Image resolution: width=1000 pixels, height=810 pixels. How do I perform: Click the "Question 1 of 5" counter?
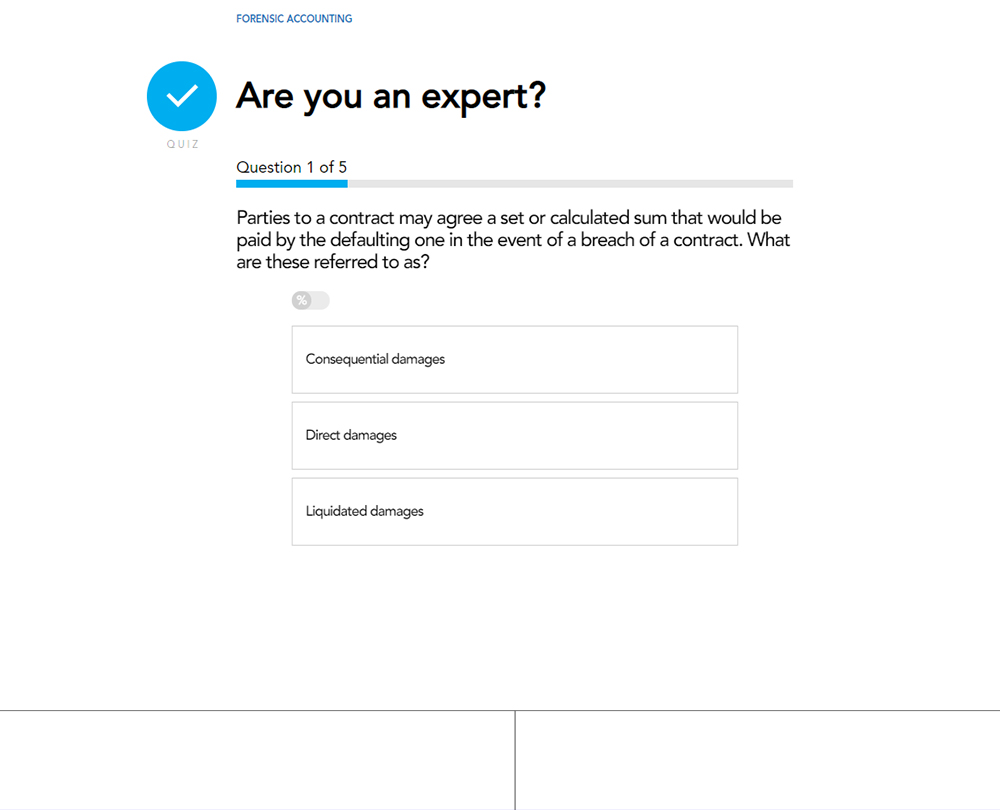coord(291,167)
